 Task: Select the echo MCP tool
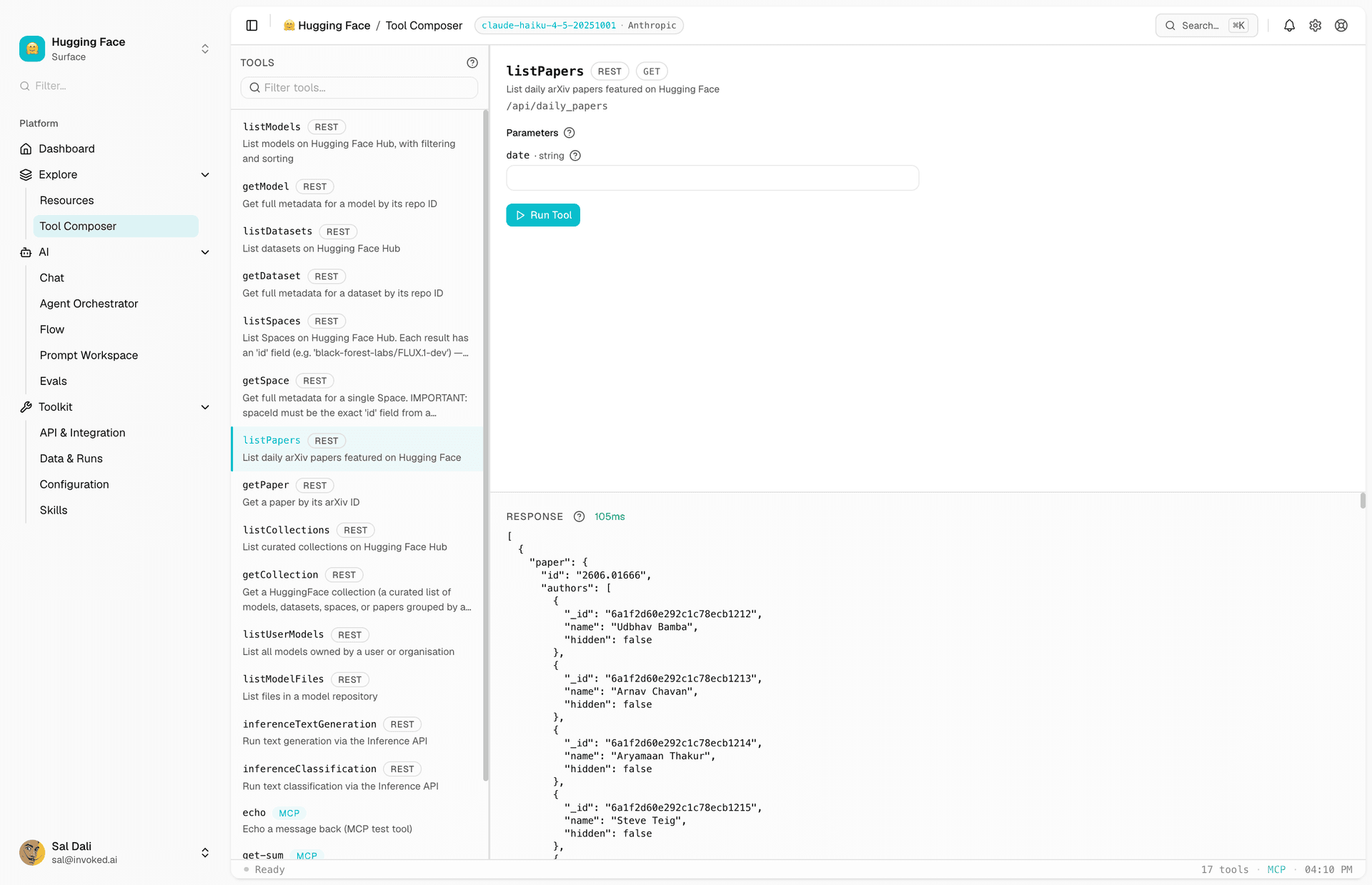pos(357,821)
